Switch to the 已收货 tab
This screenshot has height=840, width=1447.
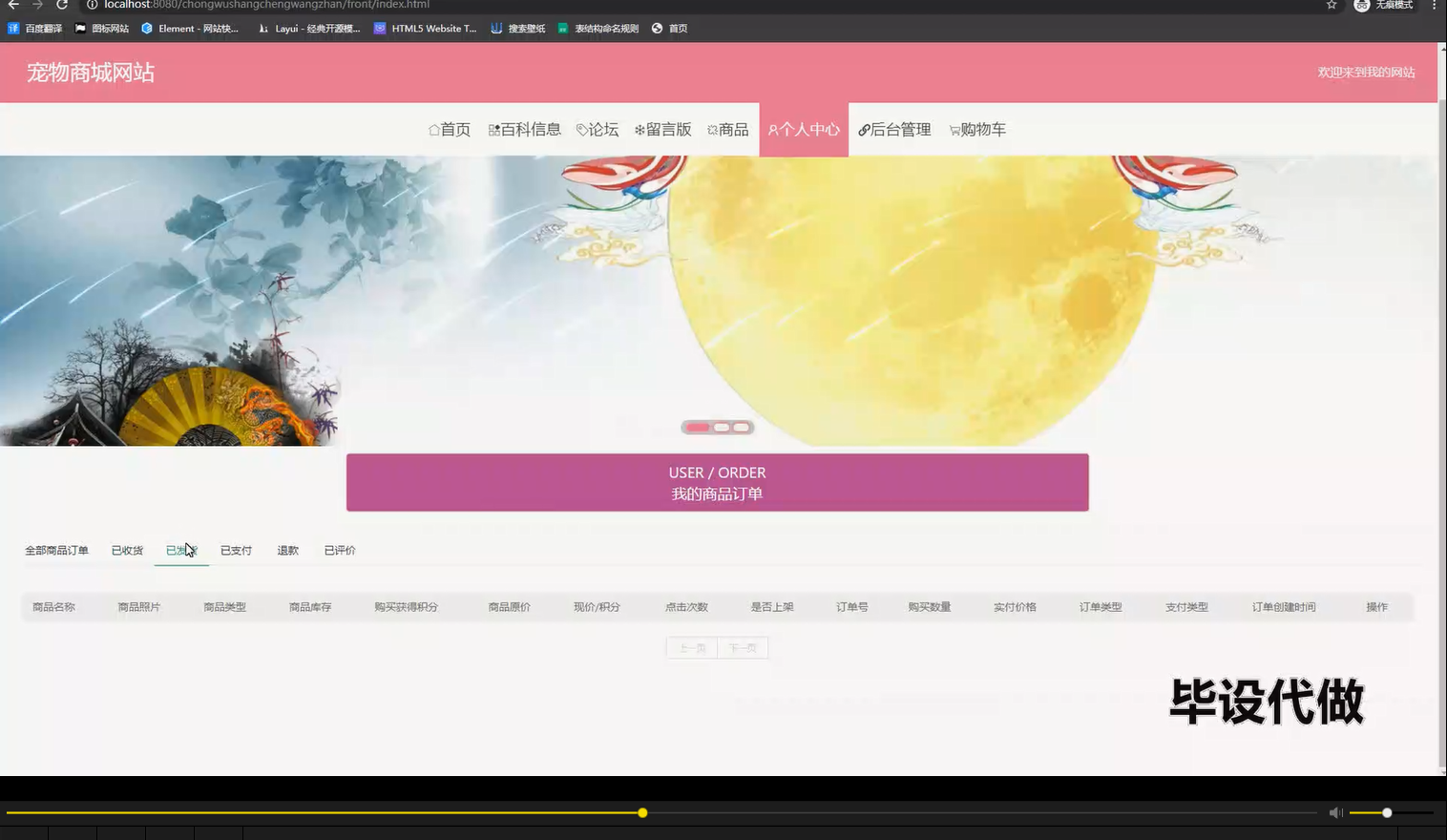127,551
